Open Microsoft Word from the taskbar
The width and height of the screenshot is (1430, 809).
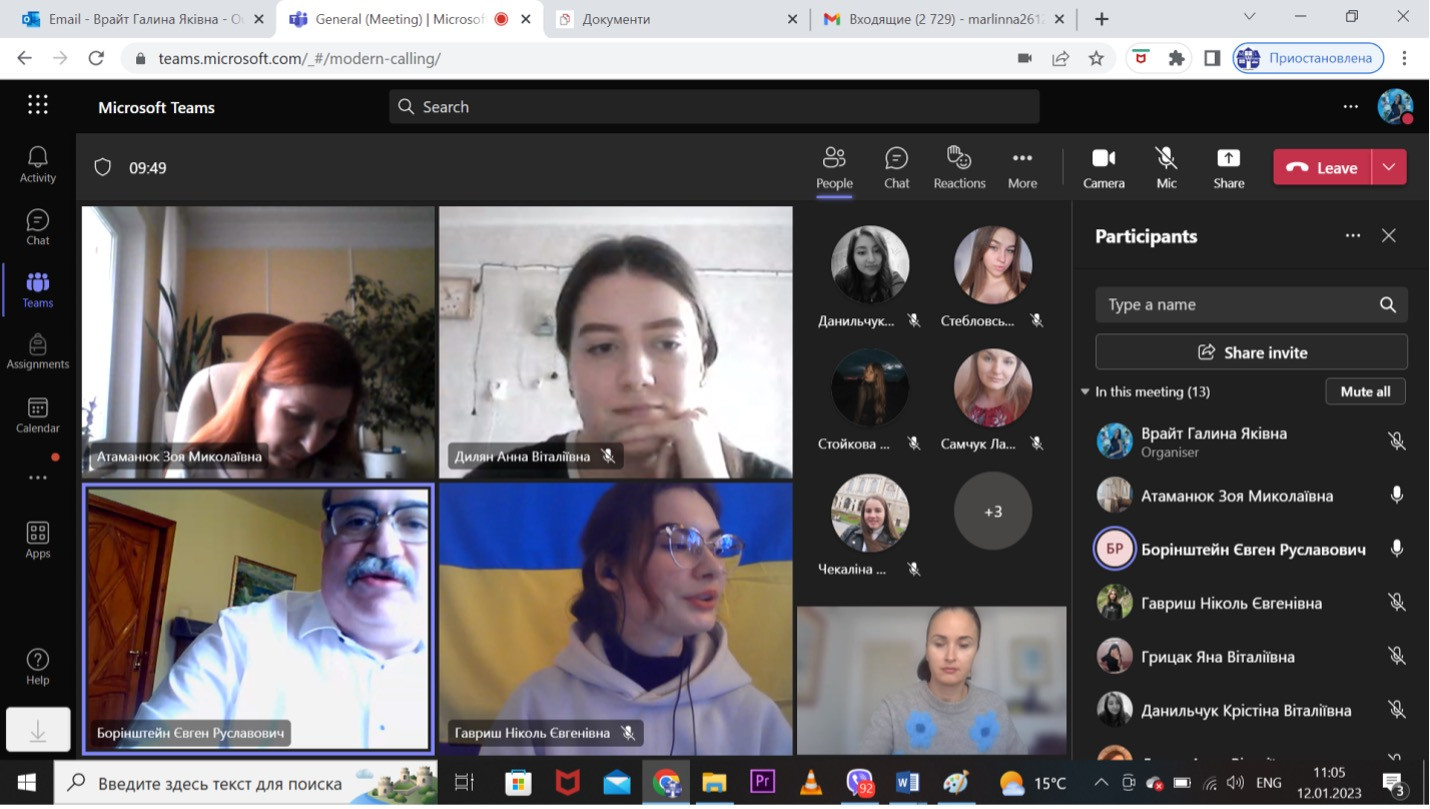pyautogui.click(x=907, y=783)
